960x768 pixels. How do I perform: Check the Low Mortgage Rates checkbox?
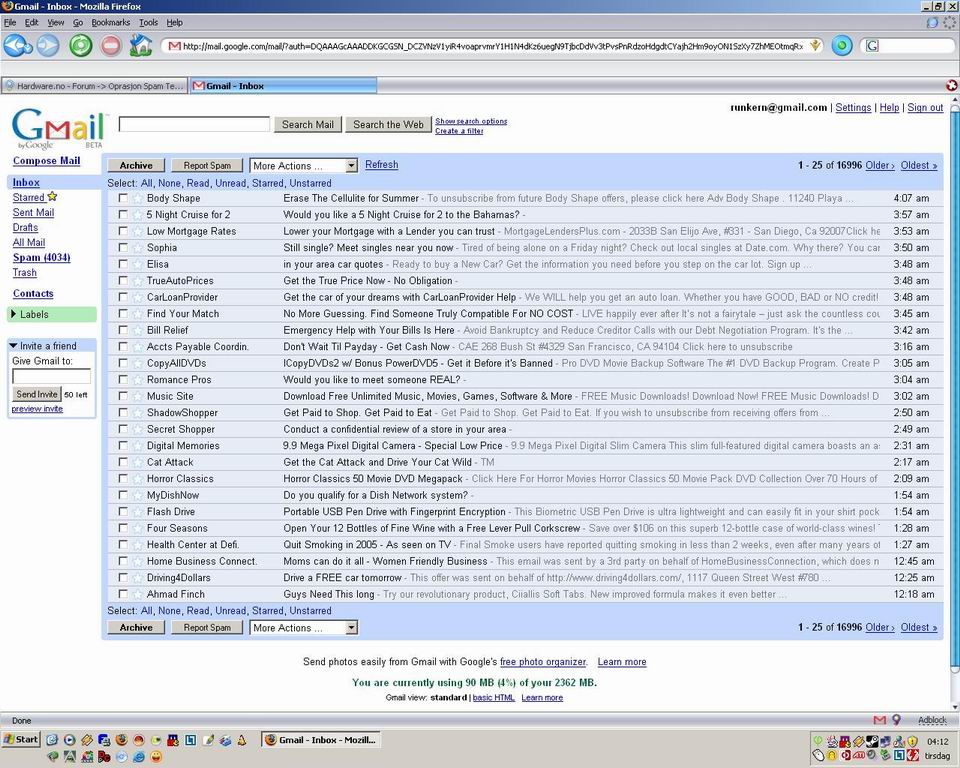pos(123,231)
